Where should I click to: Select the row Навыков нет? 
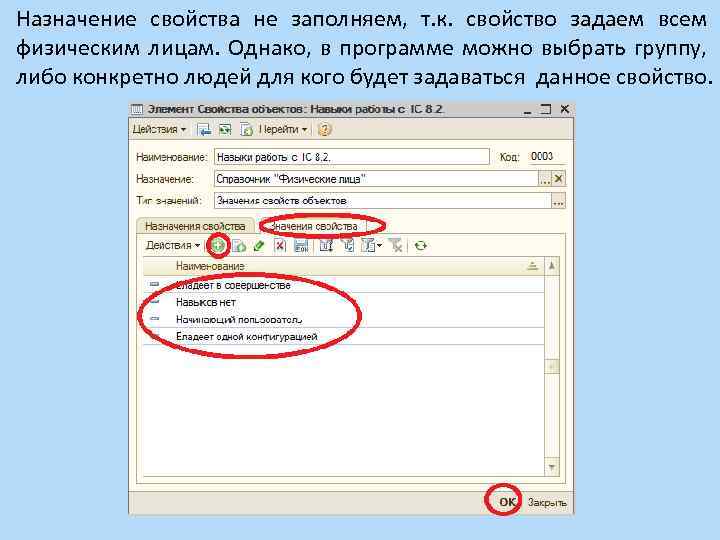[x=343, y=302]
